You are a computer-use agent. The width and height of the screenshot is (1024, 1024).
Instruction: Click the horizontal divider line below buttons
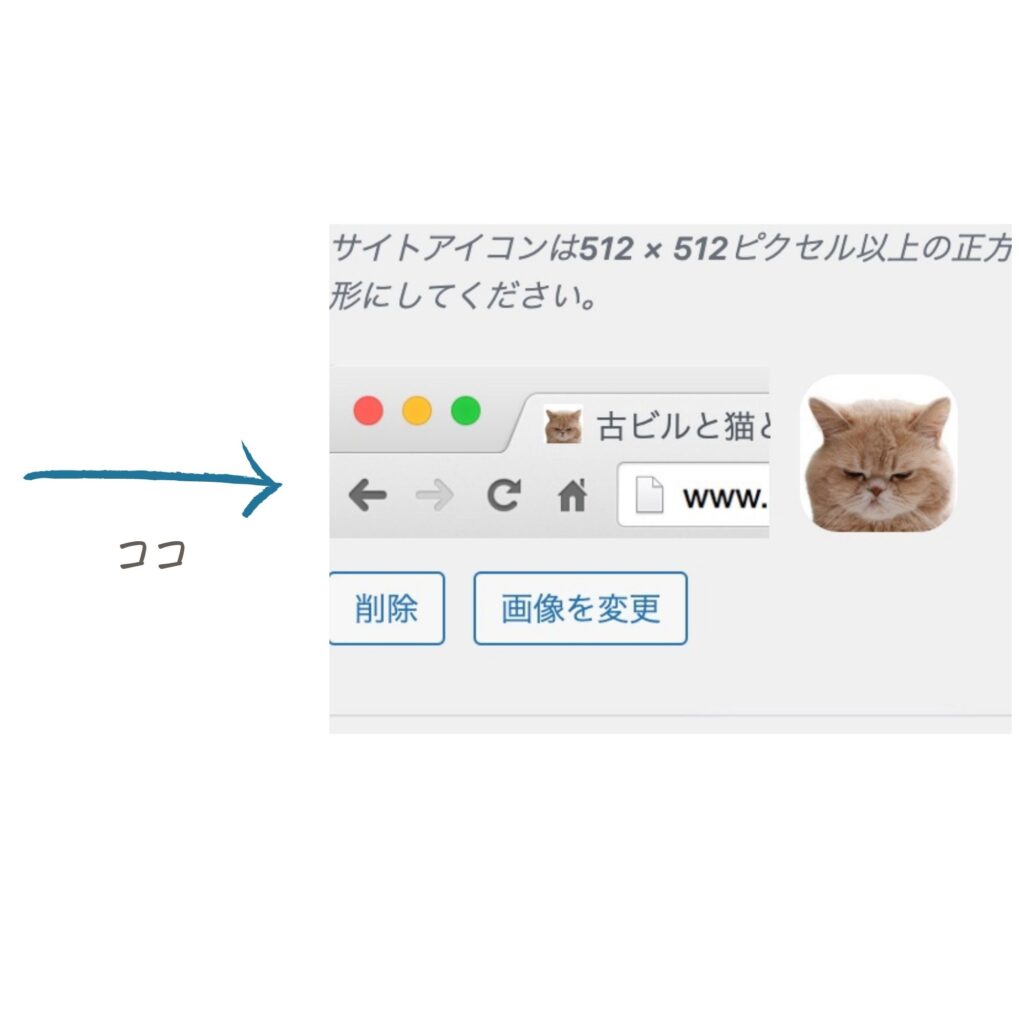click(x=671, y=716)
